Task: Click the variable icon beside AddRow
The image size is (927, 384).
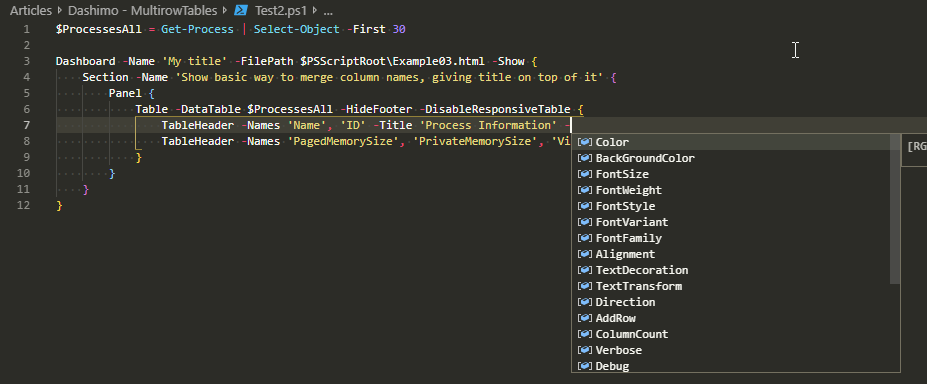Action: pyautogui.click(x=585, y=317)
